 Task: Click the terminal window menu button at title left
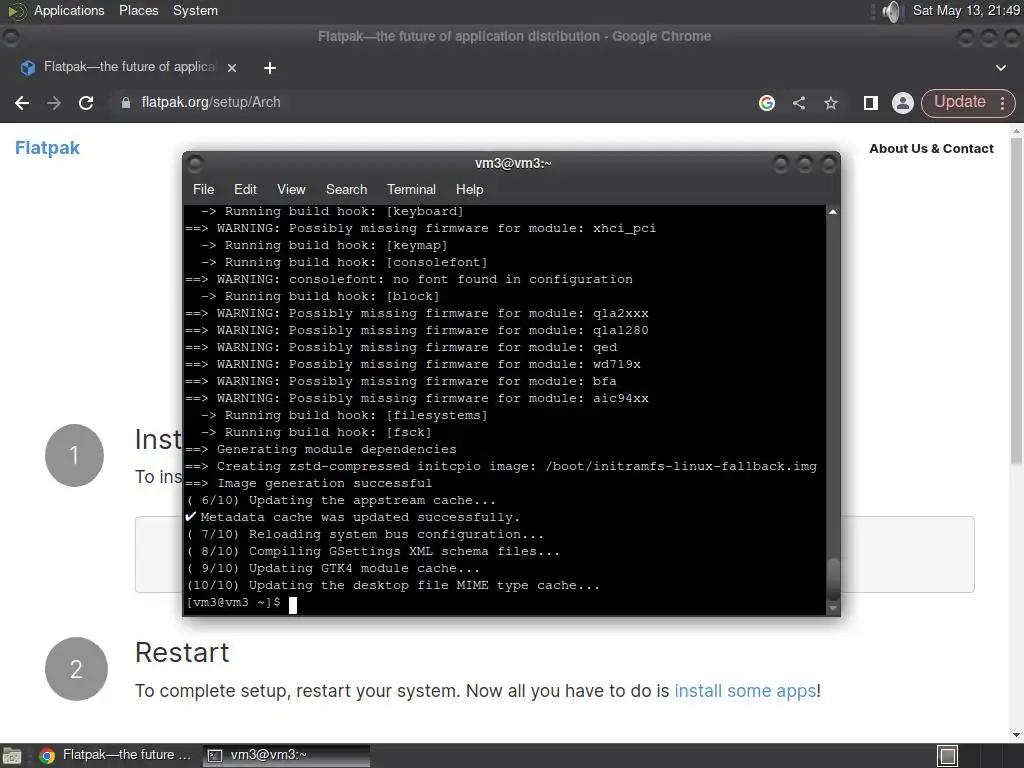[195, 163]
